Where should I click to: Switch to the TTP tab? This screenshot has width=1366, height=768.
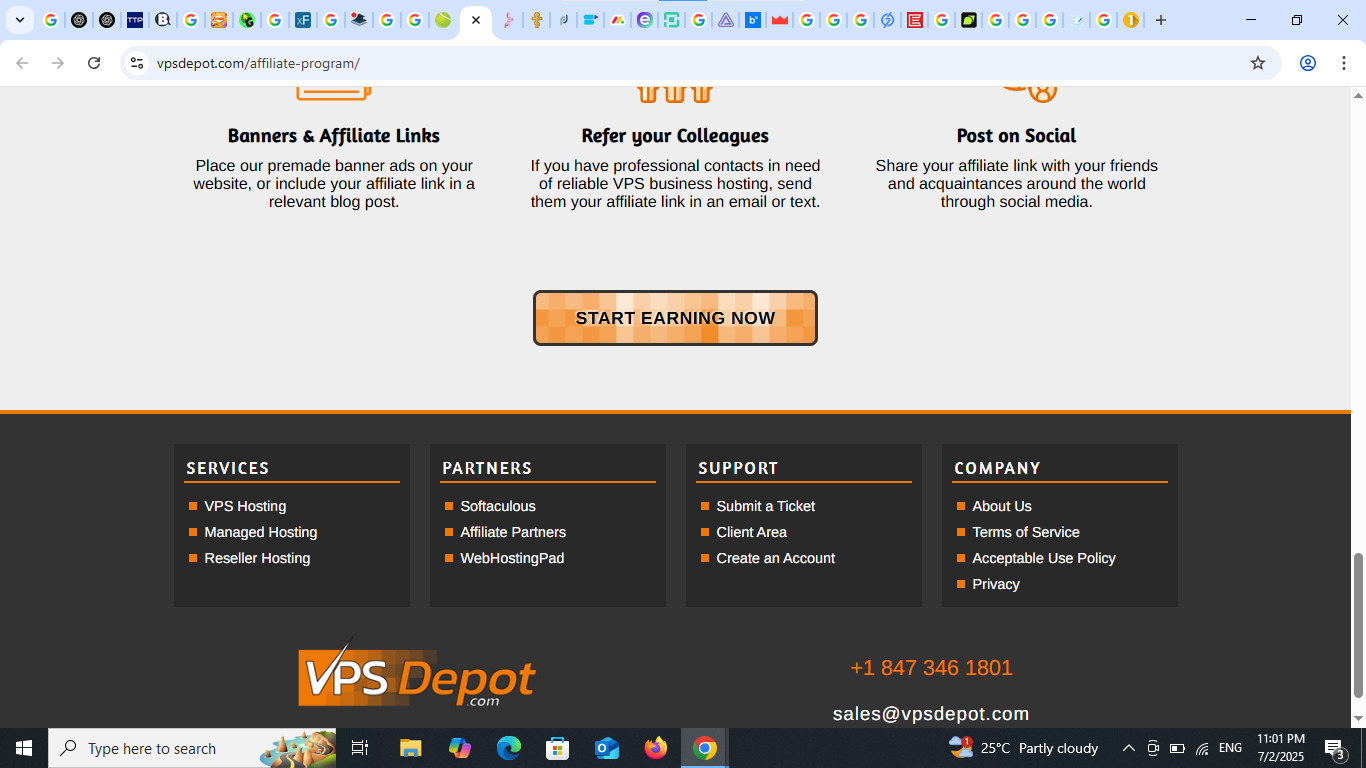(134, 20)
